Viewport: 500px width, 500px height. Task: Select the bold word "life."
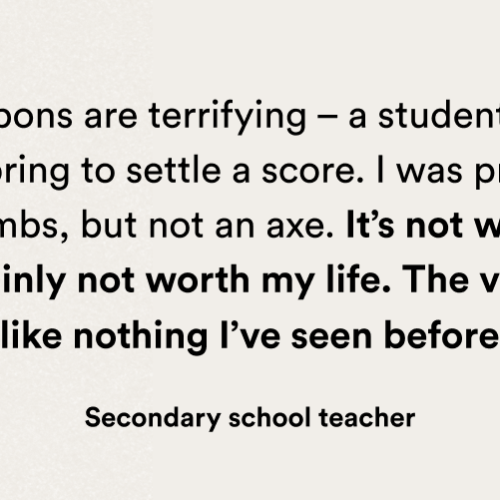(x=358, y=278)
